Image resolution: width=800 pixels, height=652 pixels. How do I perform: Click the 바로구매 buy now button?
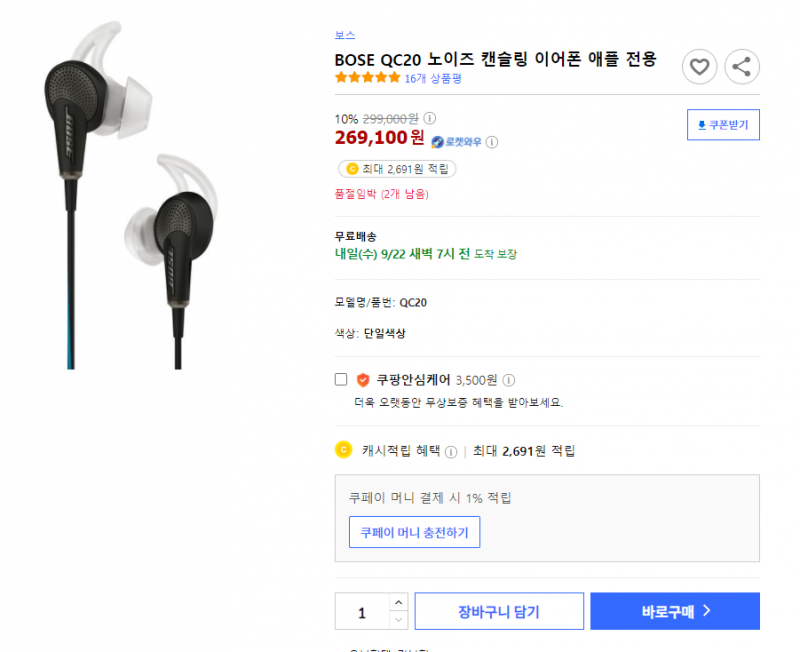675,611
